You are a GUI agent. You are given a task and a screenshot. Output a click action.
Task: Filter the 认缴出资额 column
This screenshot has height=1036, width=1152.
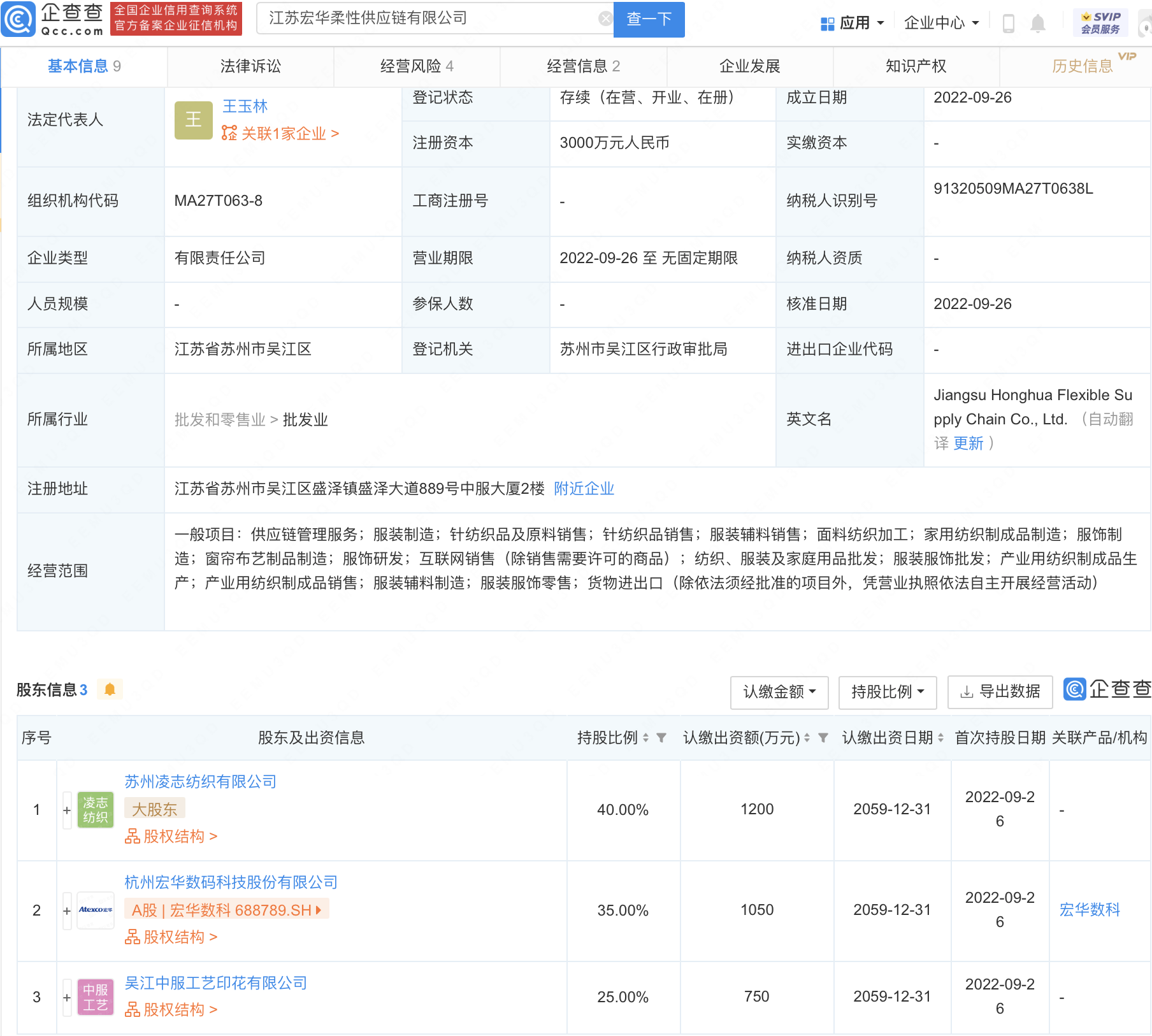click(823, 738)
